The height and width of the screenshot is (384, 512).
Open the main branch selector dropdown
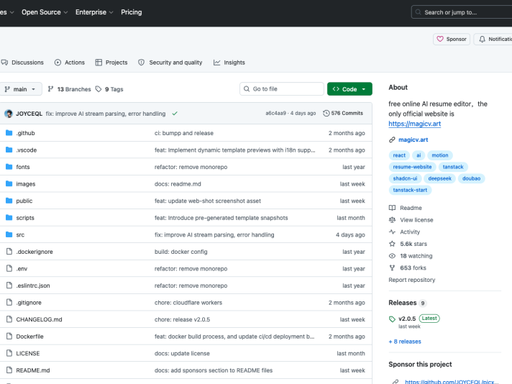point(20,89)
